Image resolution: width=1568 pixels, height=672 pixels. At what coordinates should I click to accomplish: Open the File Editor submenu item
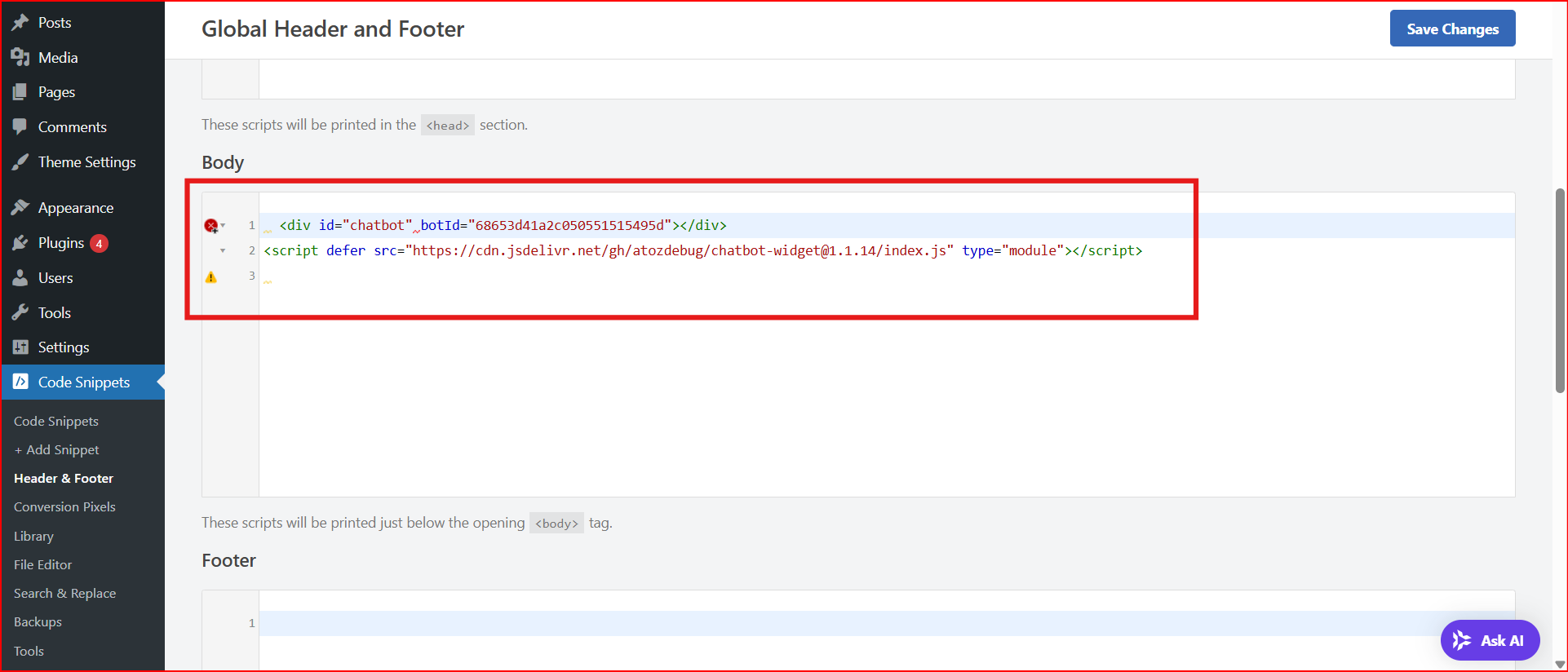tap(42, 564)
